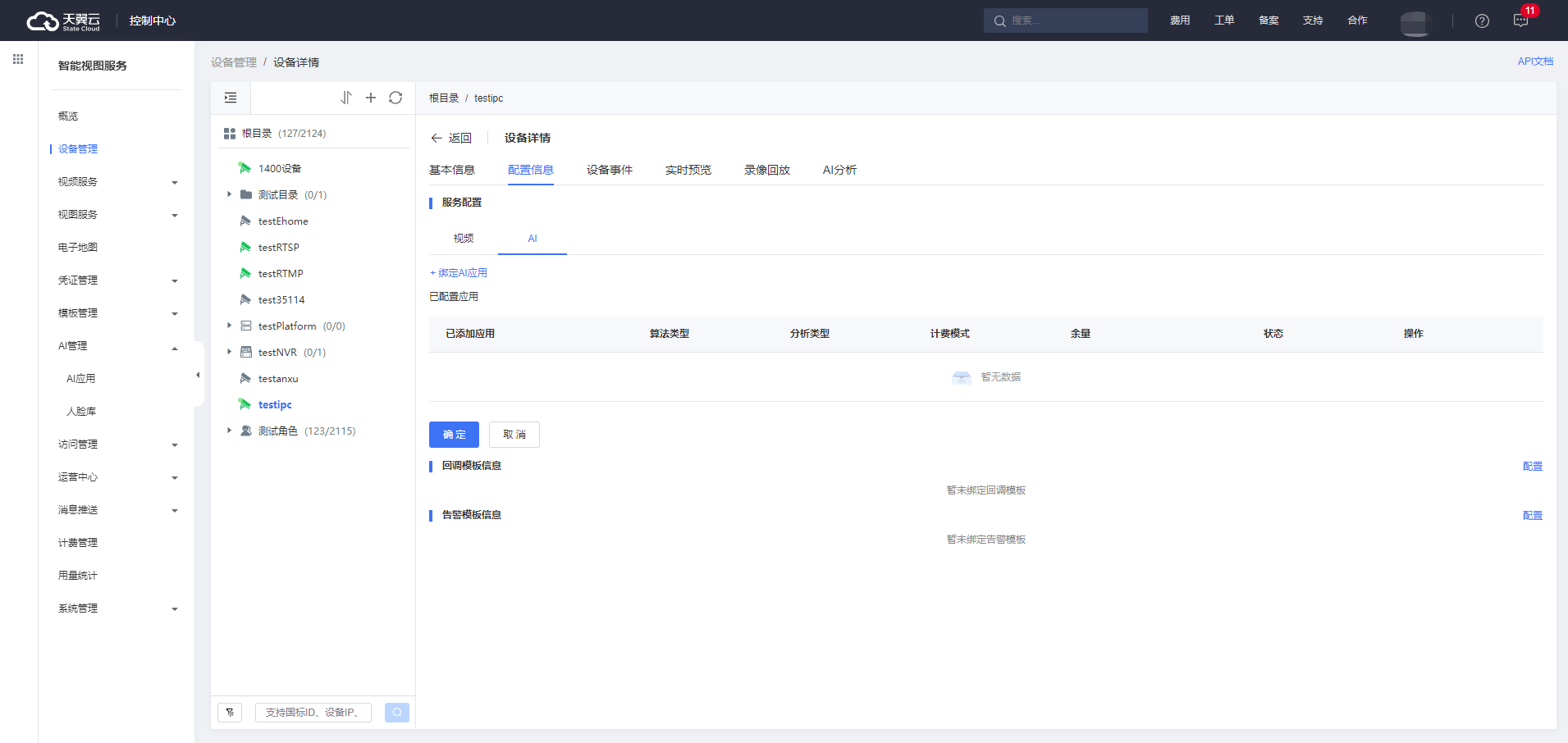This screenshot has width=1568, height=743.
Task: Open the 备案 header menu
Action: pyautogui.click(x=1269, y=21)
